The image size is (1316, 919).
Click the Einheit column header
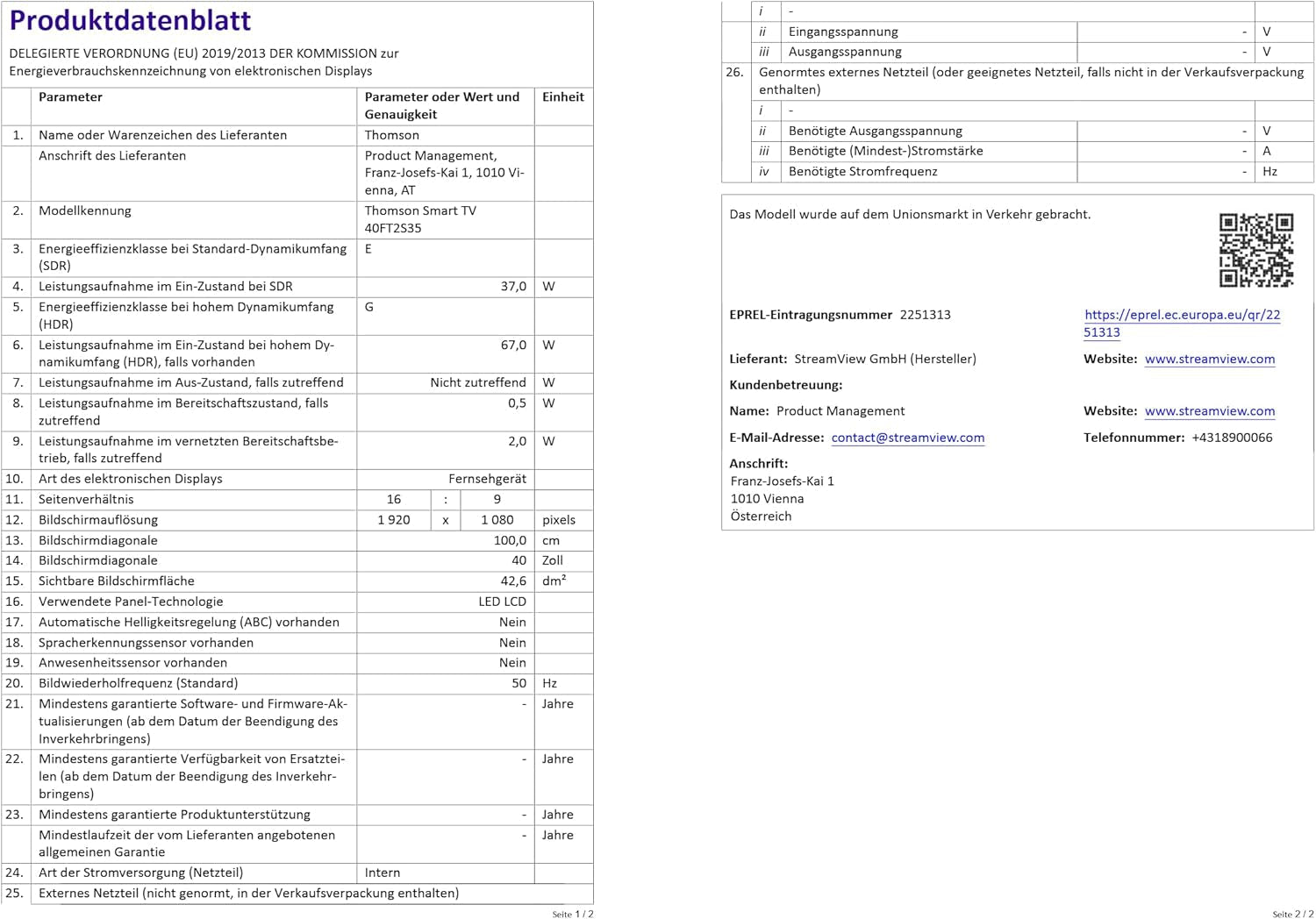(562, 97)
